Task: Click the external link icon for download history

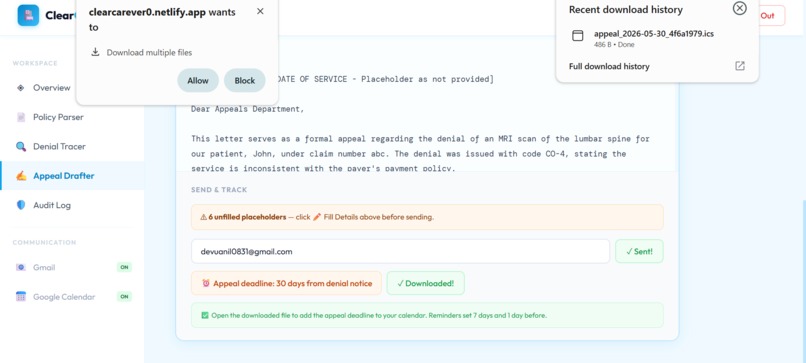Action: pos(740,66)
